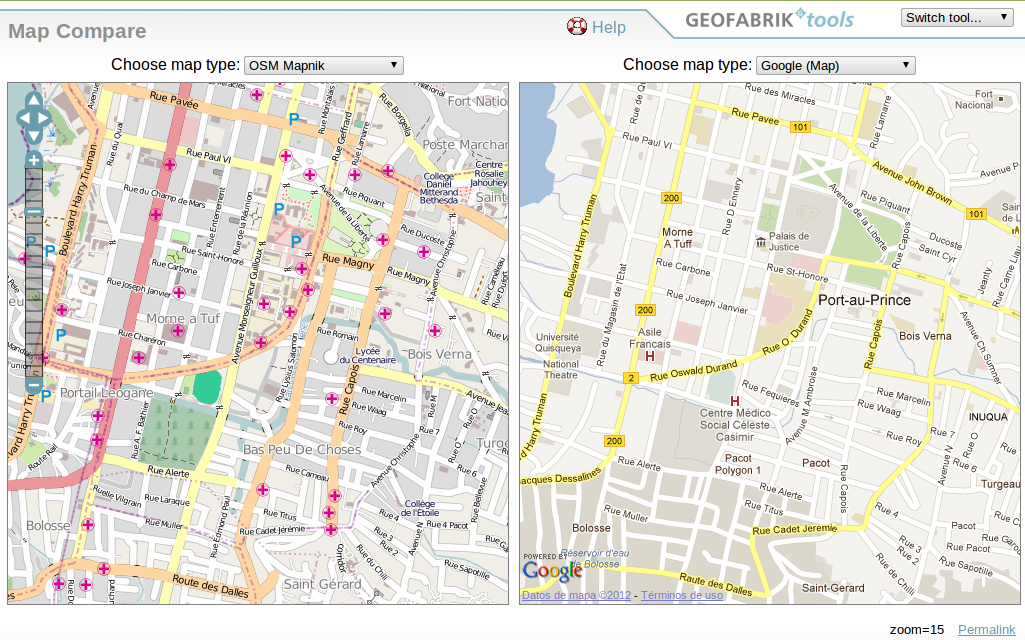This screenshot has height=640, width=1025.
Task: Click the zoom in plus button
Action: (34, 160)
